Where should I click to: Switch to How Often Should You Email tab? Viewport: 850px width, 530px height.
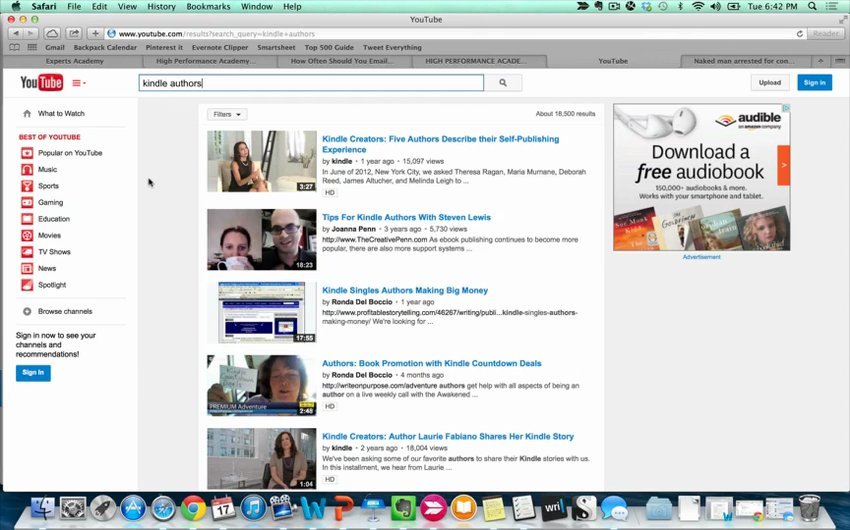tap(343, 61)
